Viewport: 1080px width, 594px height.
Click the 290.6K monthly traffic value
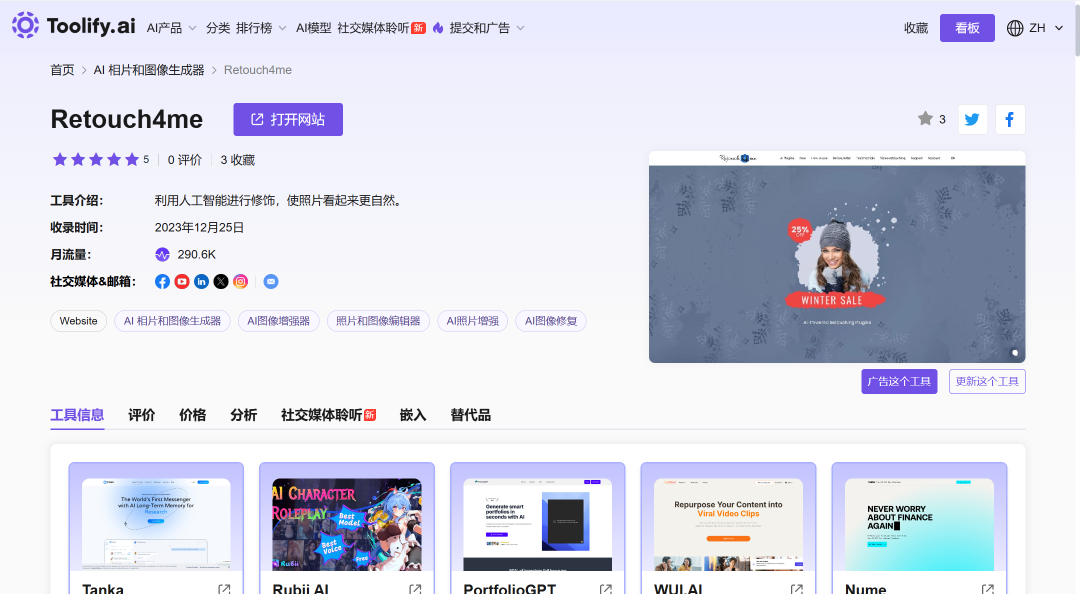[196, 254]
